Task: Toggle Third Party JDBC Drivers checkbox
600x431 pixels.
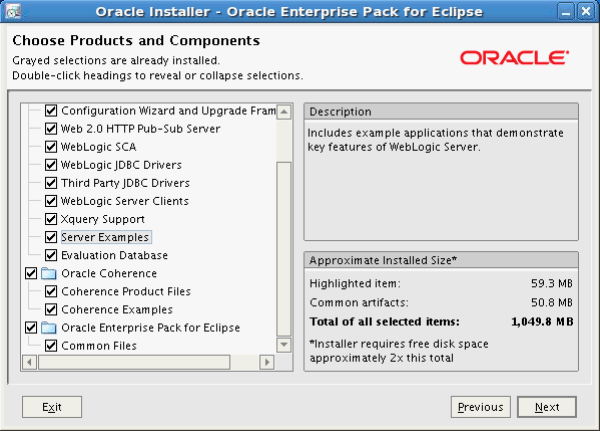Action: (51, 183)
